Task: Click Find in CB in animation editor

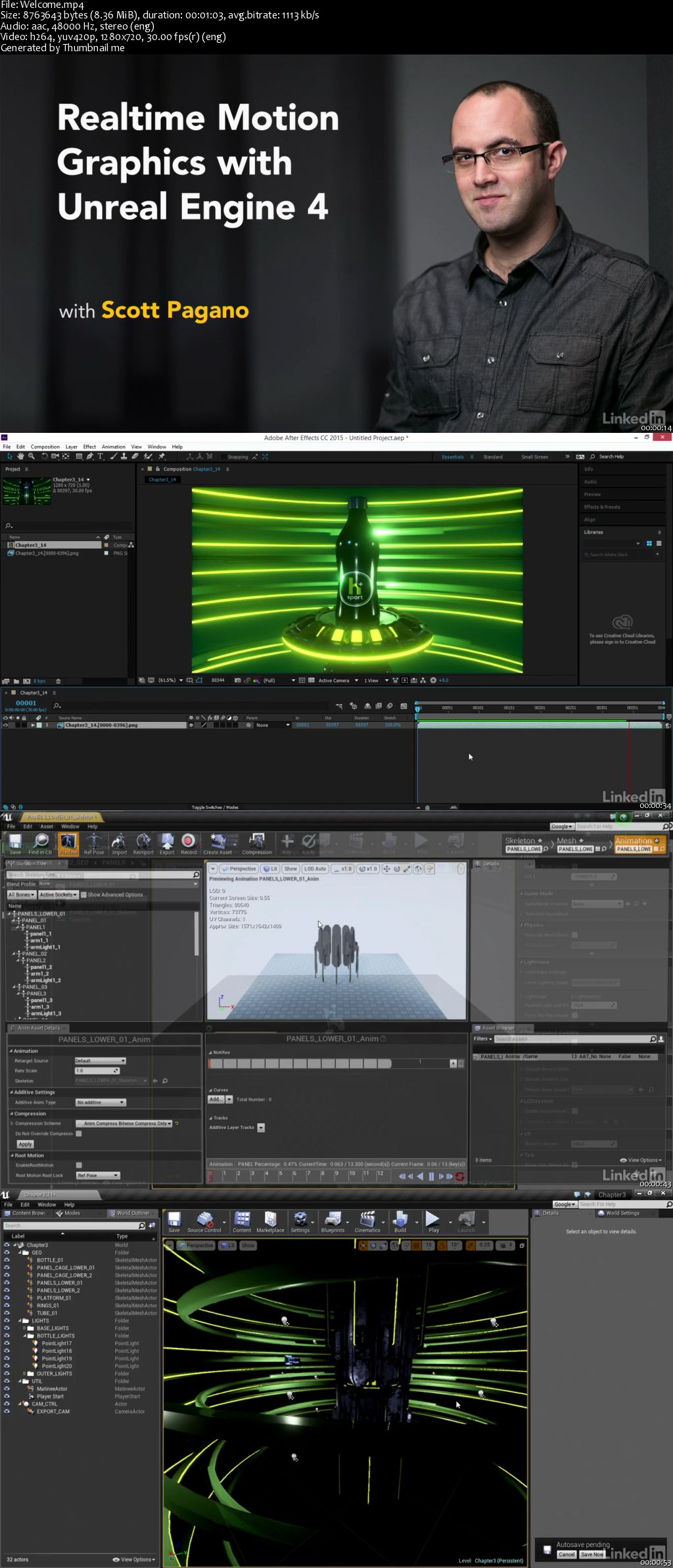Action: click(41, 843)
